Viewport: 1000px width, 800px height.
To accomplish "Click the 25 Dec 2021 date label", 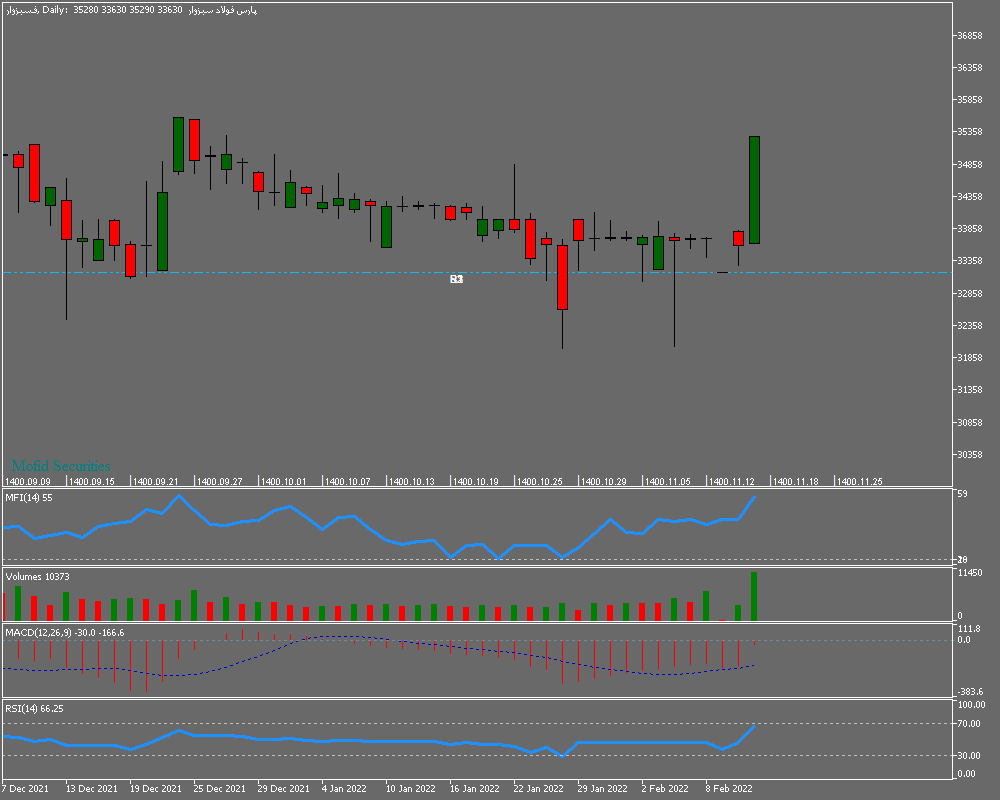I will 219,789.
